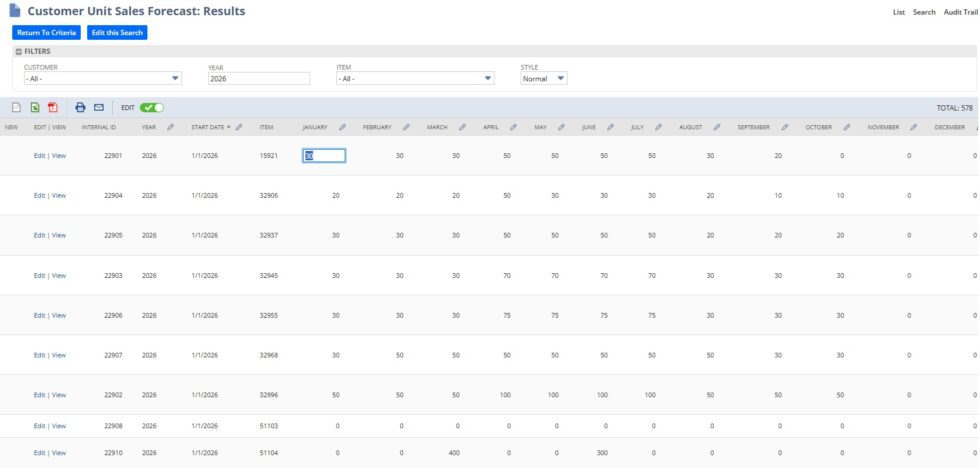980x468 pixels.
Task: Click Return To Criteria button
Action: [48, 33]
